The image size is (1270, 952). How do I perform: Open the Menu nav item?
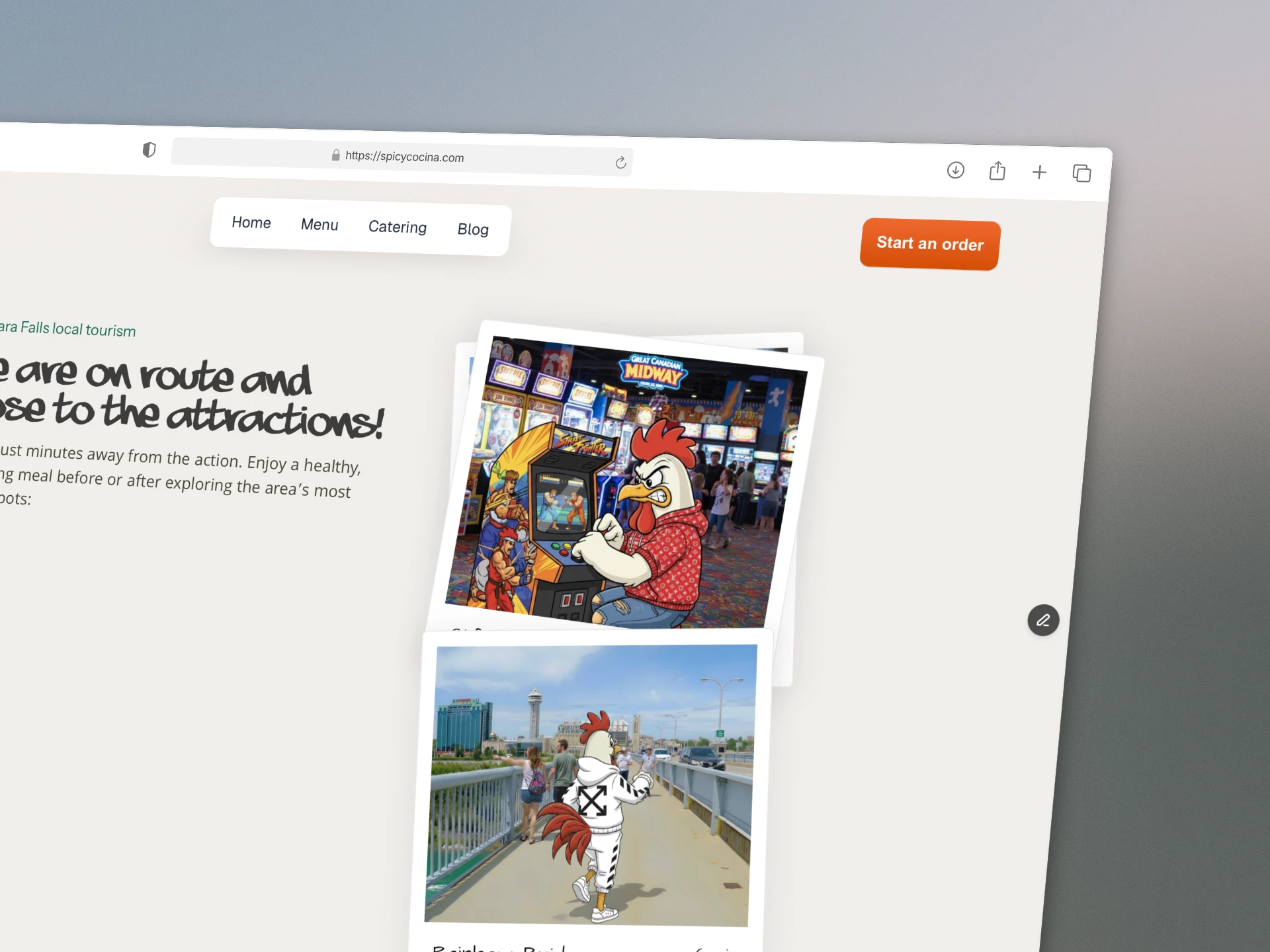pyautogui.click(x=319, y=225)
